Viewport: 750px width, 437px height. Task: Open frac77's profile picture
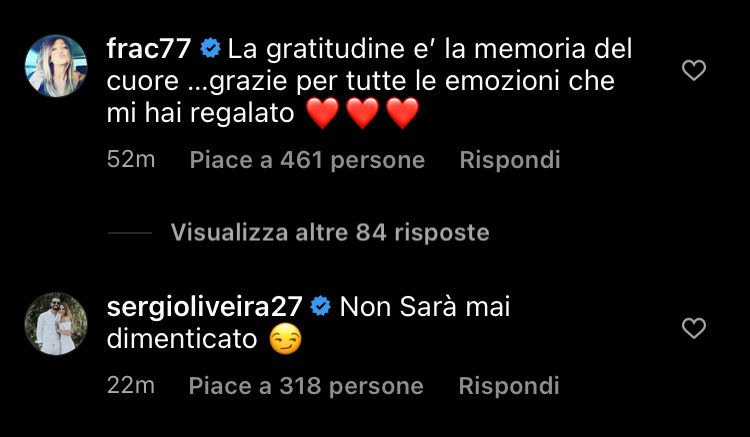[x=56, y=66]
